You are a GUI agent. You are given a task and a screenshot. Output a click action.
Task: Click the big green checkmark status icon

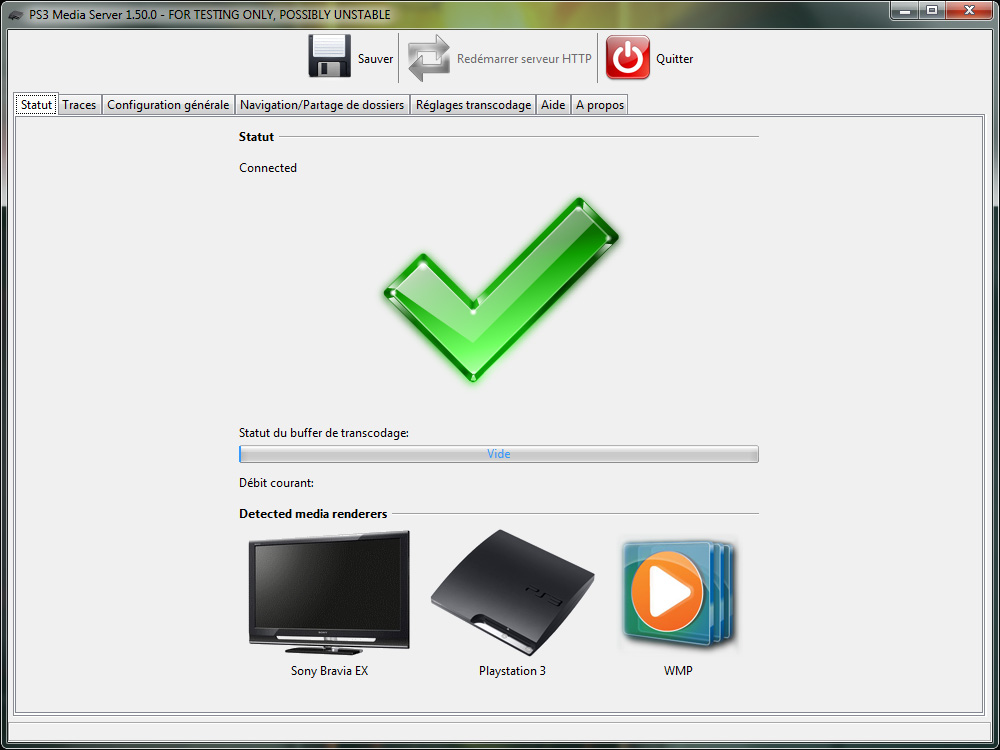click(501, 289)
